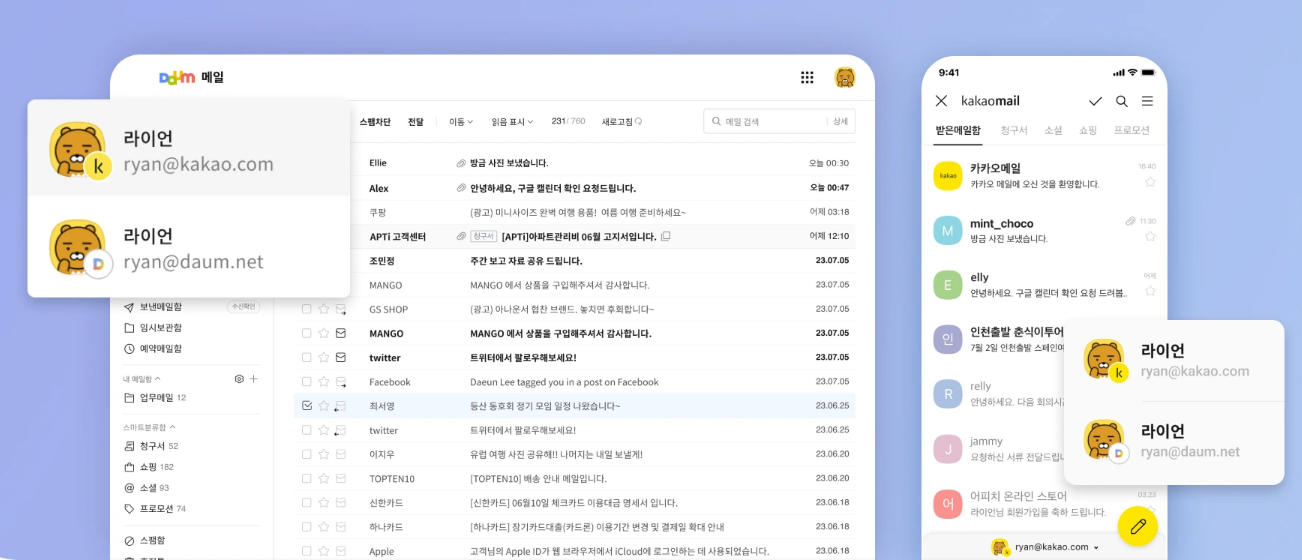Open the 읽음 표시 dropdown
The height and width of the screenshot is (560, 1302).
(x=512, y=122)
